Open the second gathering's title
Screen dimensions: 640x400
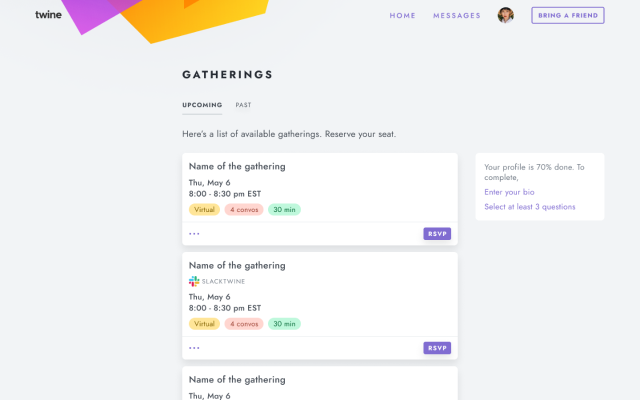[237, 265]
